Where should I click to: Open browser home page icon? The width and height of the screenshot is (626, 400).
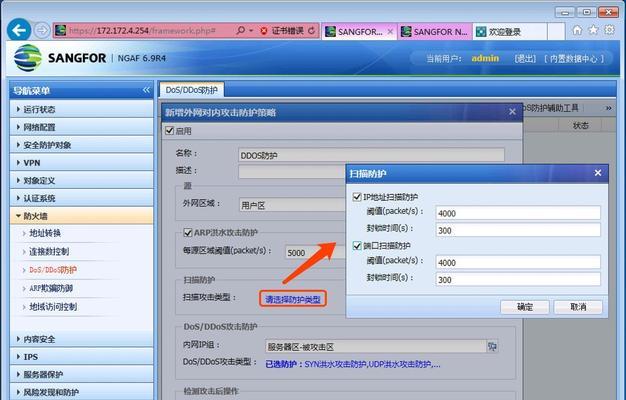(577, 30)
